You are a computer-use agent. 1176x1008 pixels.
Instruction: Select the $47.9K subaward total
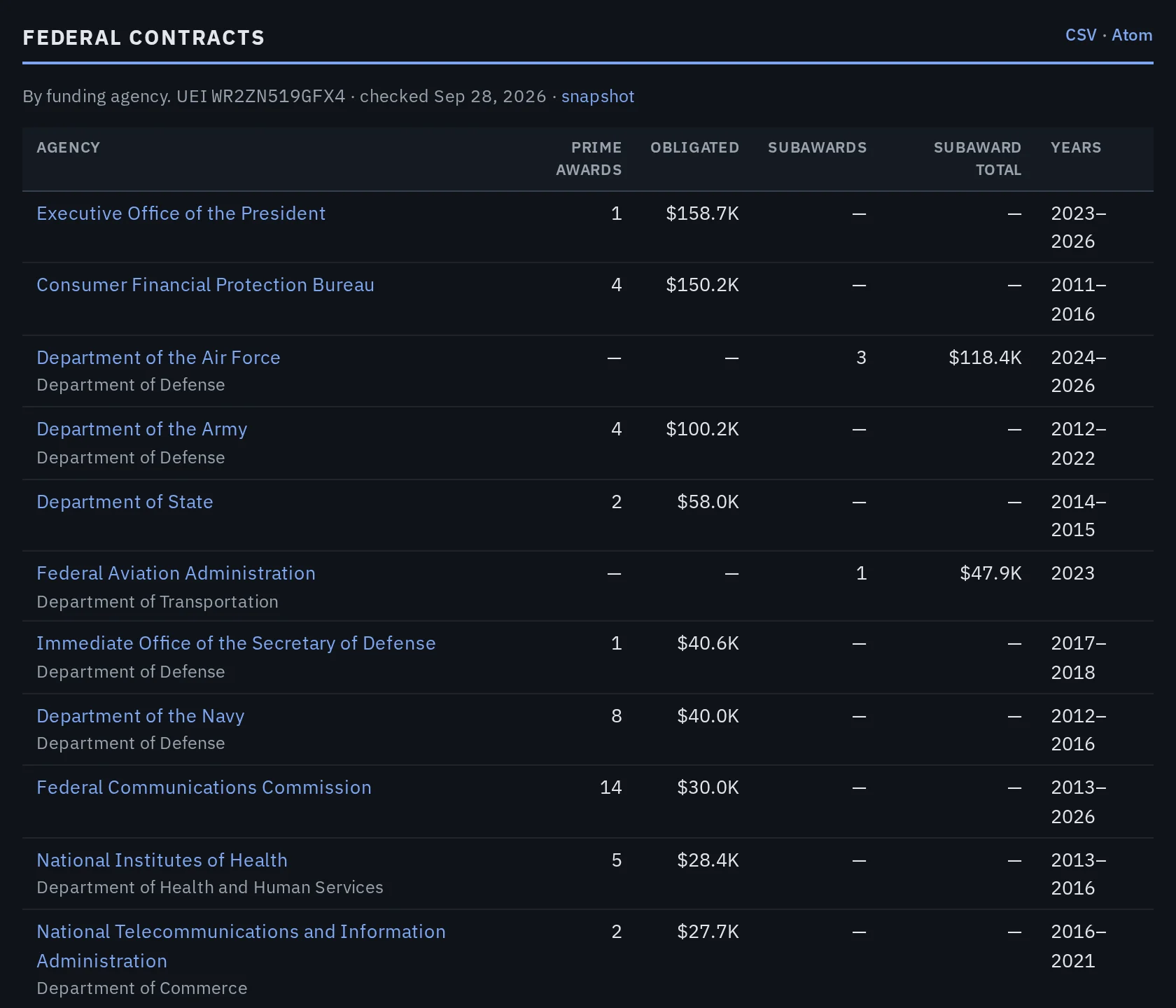990,573
